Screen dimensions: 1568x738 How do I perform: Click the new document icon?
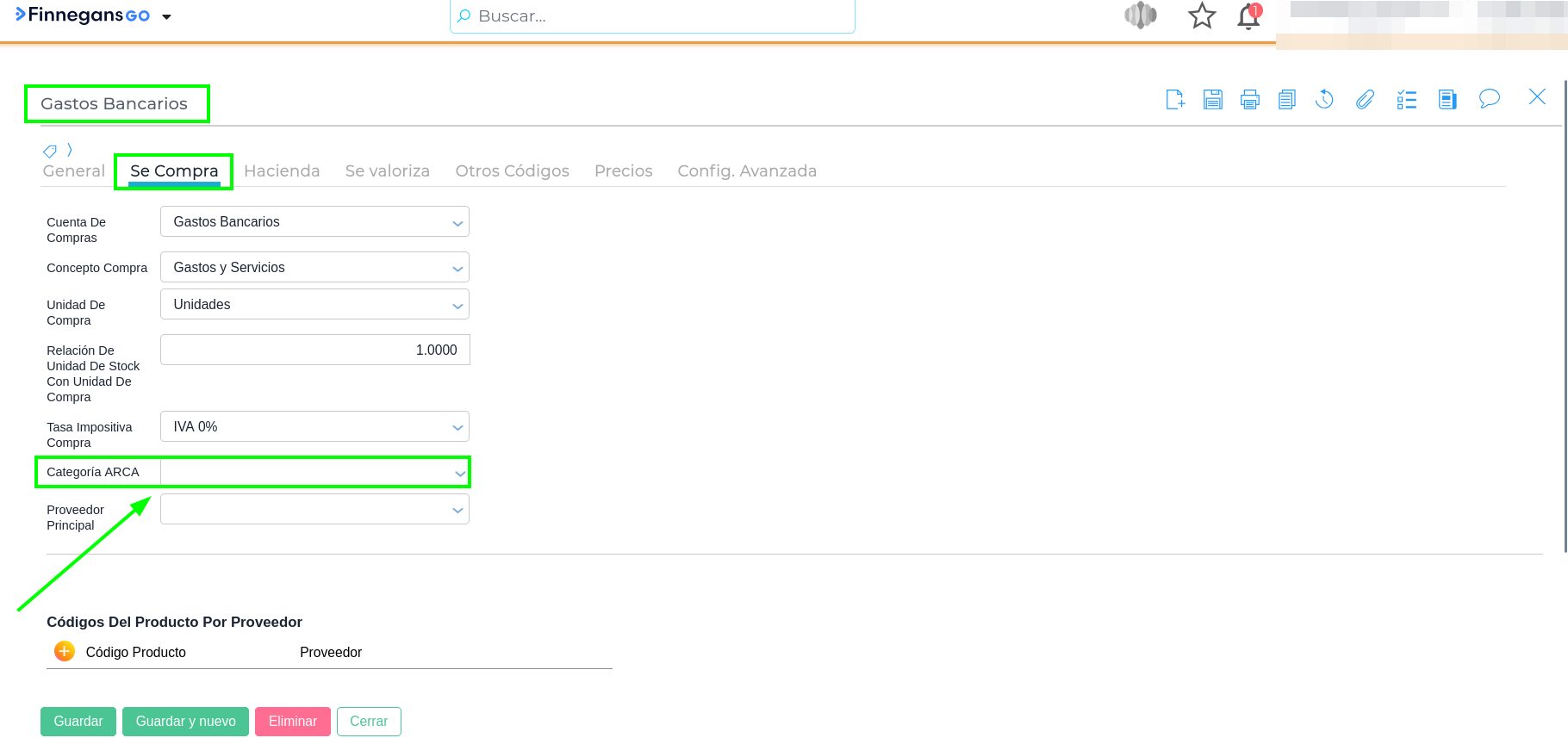click(1175, 100)
